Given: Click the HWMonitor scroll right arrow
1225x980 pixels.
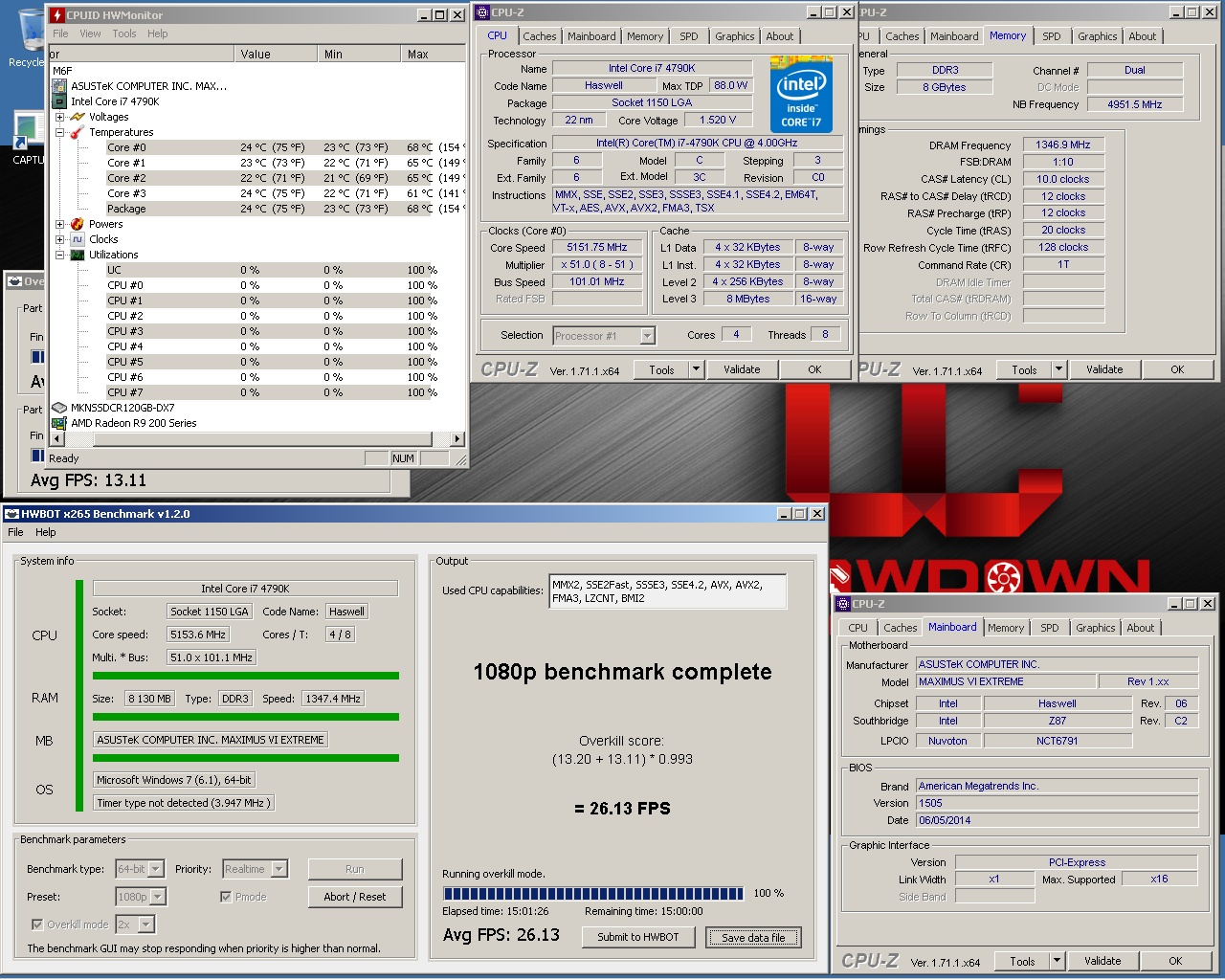Looking at the screenshot, I should pos(457,439).
